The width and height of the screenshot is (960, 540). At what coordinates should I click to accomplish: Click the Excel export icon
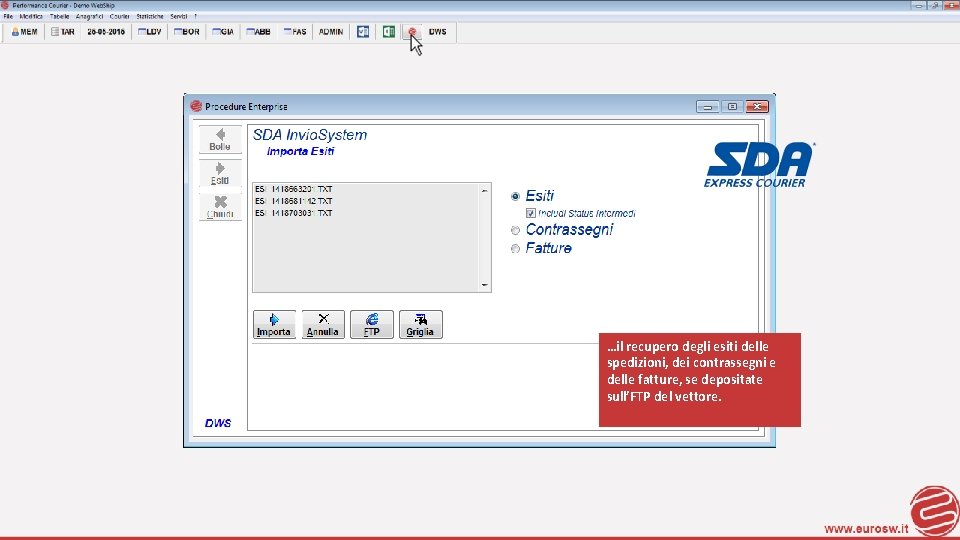[389, 32]
